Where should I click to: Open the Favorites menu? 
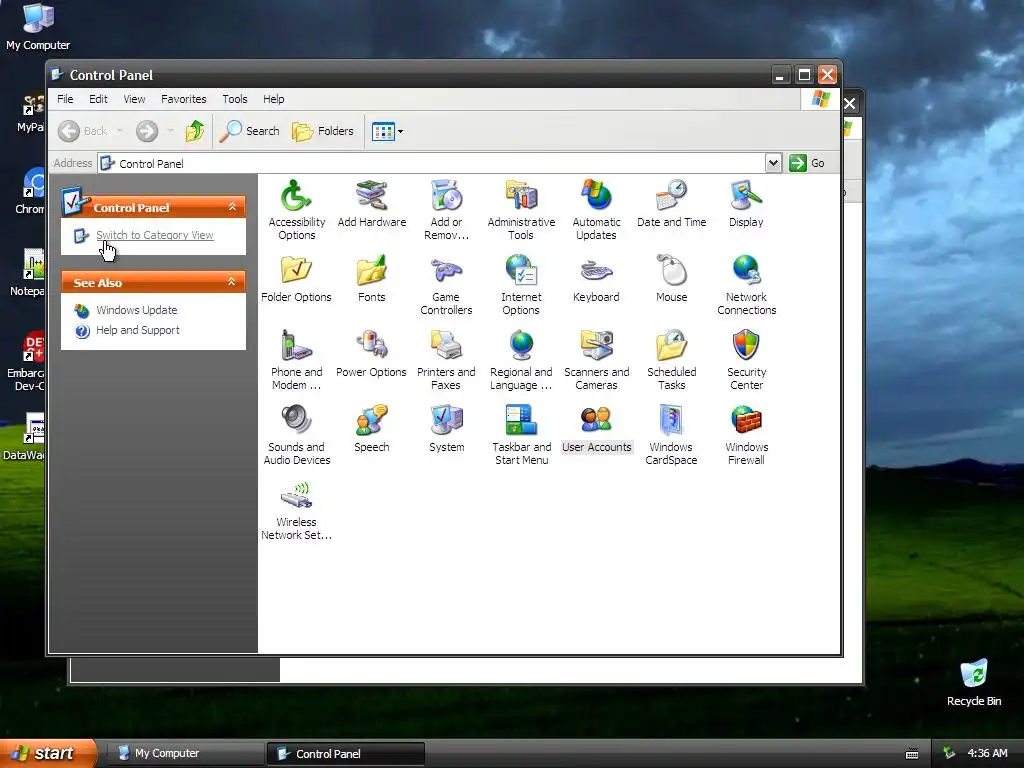pos(184,99)
